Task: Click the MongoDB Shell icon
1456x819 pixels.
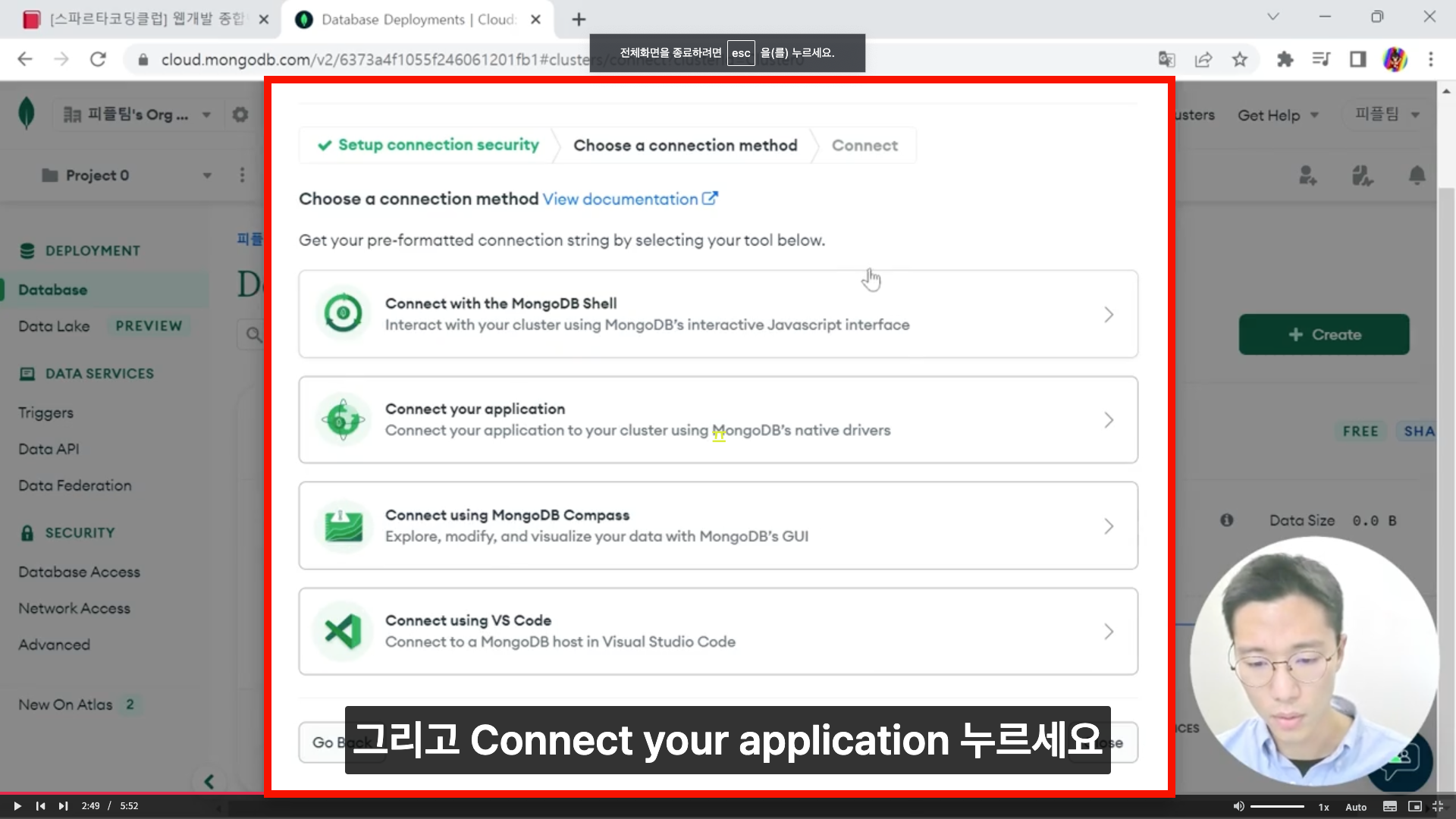Action: tap(343, 313)
